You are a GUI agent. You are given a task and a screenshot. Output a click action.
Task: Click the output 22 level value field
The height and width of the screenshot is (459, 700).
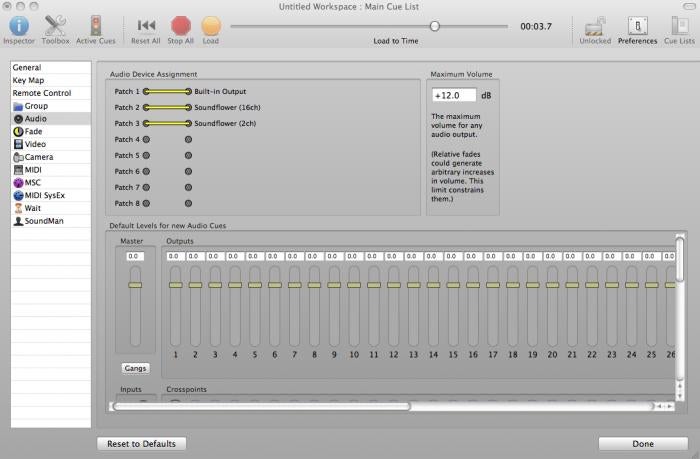[592, 256]
